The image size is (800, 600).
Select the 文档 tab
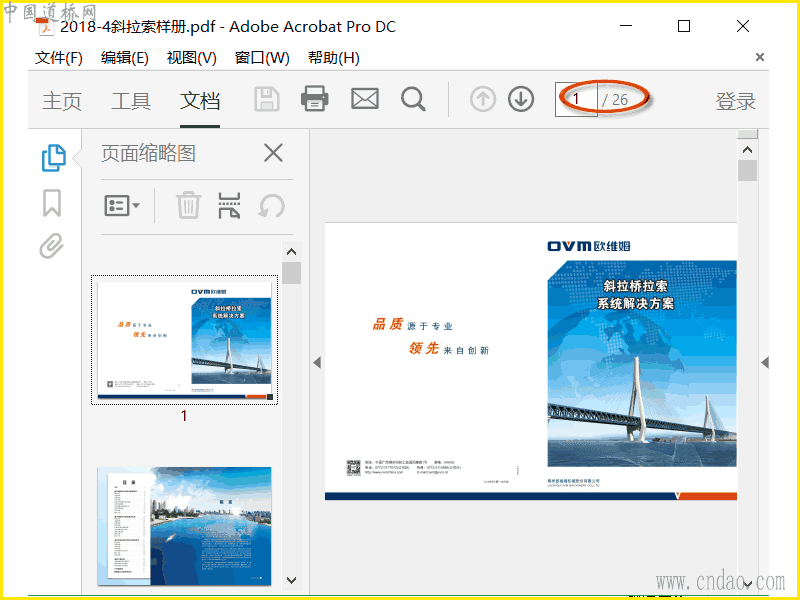(200, 101)
